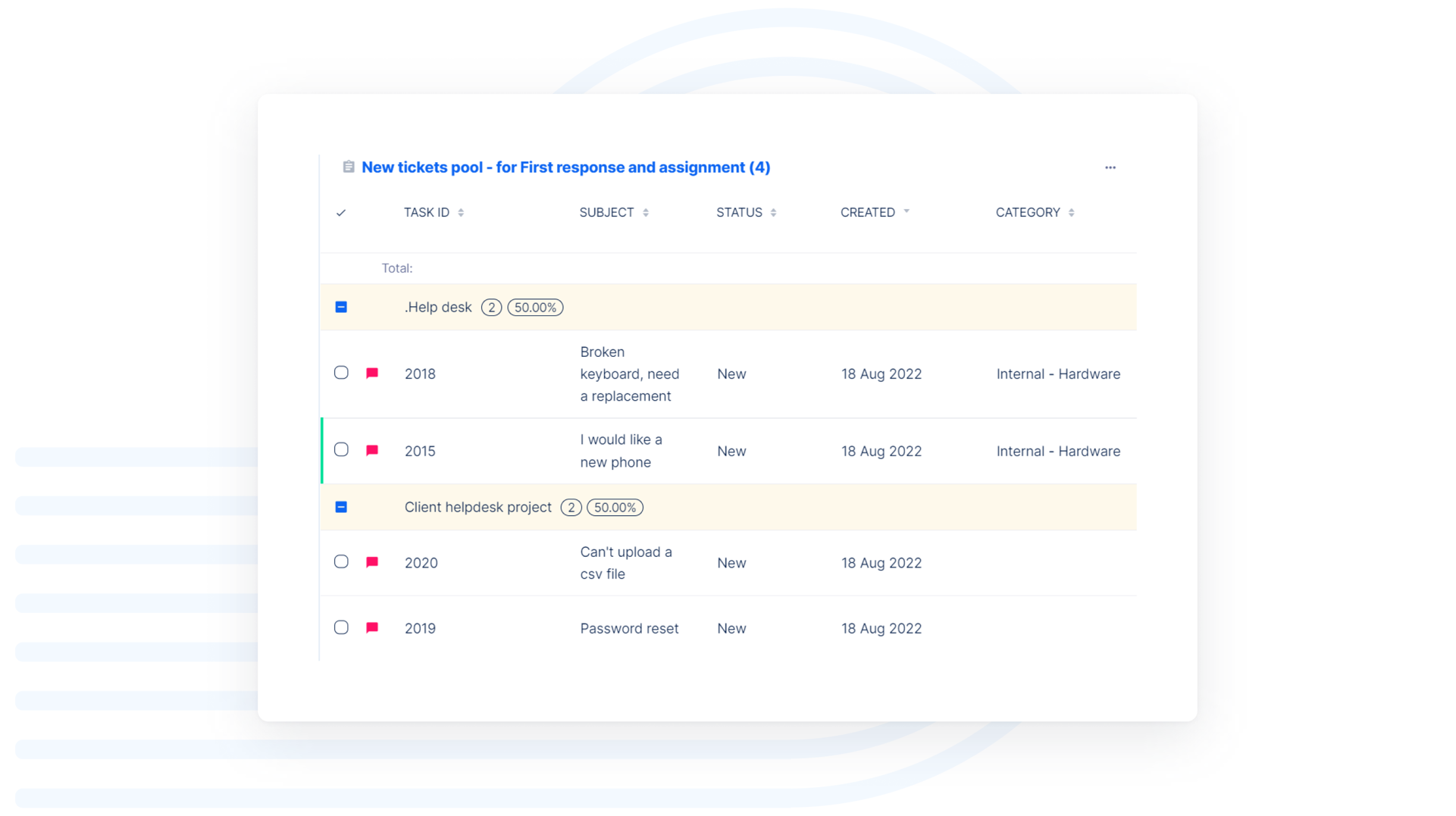Sort by the Category column header
The image size is (1456, 816).
point(1028,213)
